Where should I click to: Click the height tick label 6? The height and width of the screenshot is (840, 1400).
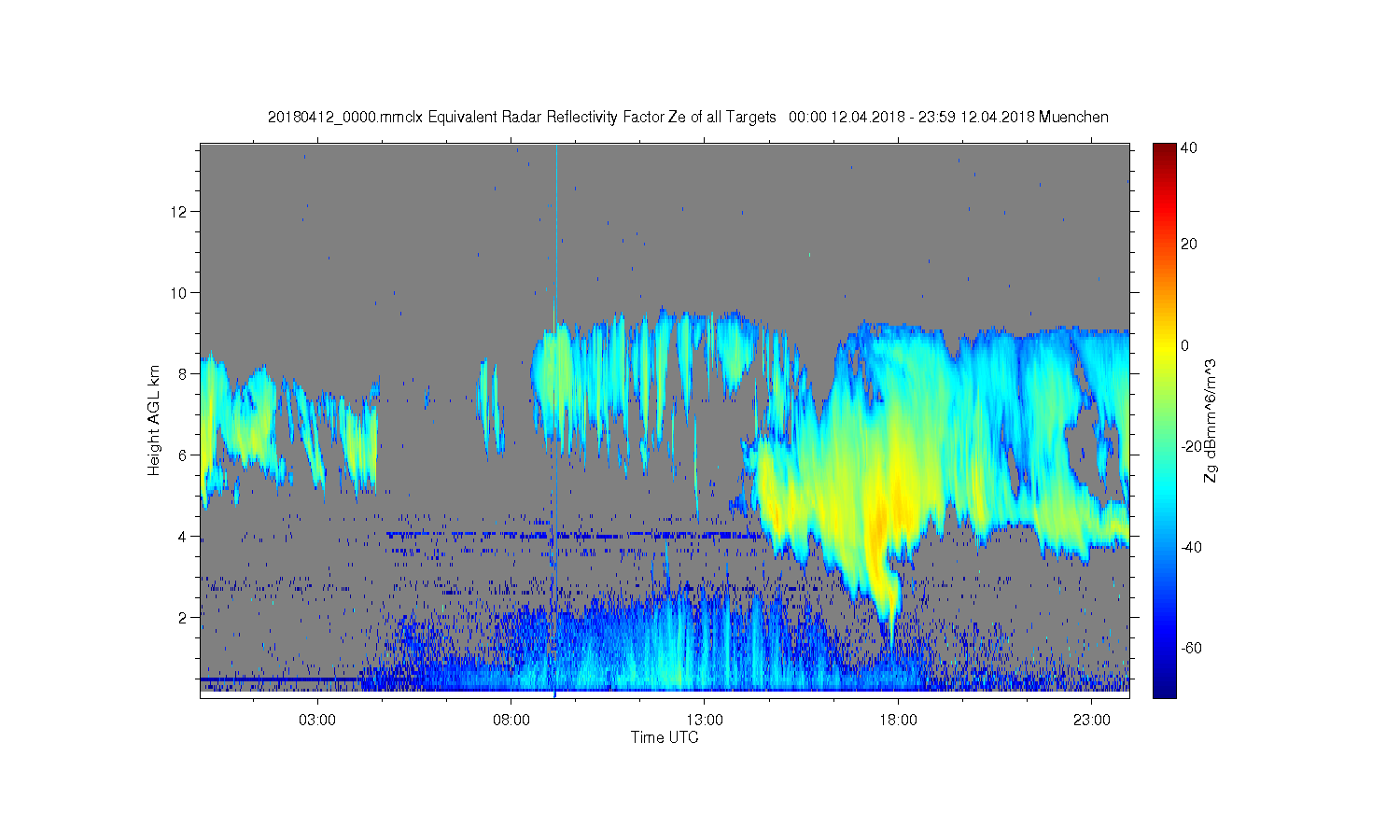(x=185, y=455)
